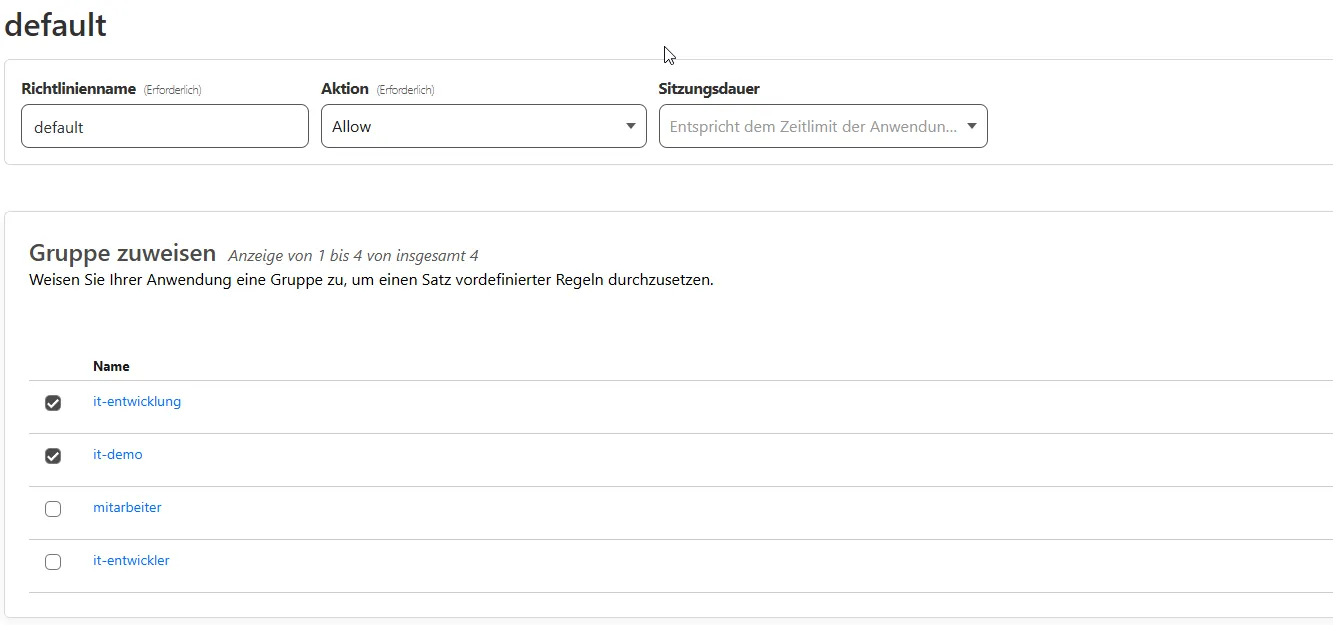Open the it-entwickler group link
This screenshot has width=1333, height=625.
131,561
